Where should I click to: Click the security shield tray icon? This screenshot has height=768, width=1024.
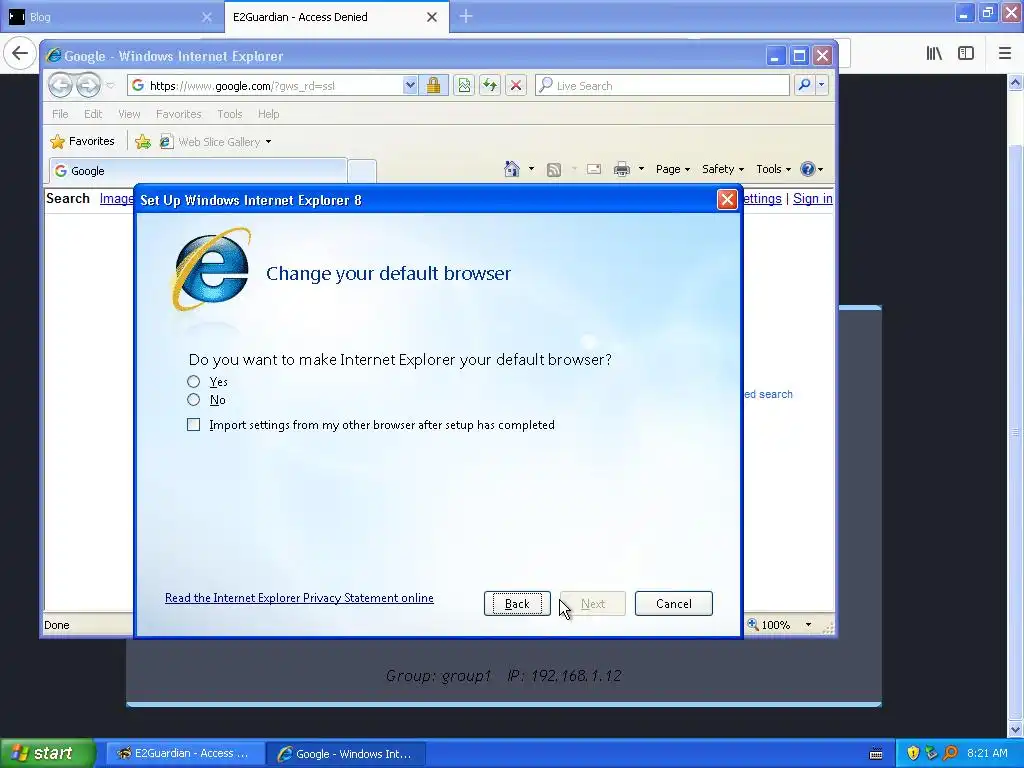(913, 753)
